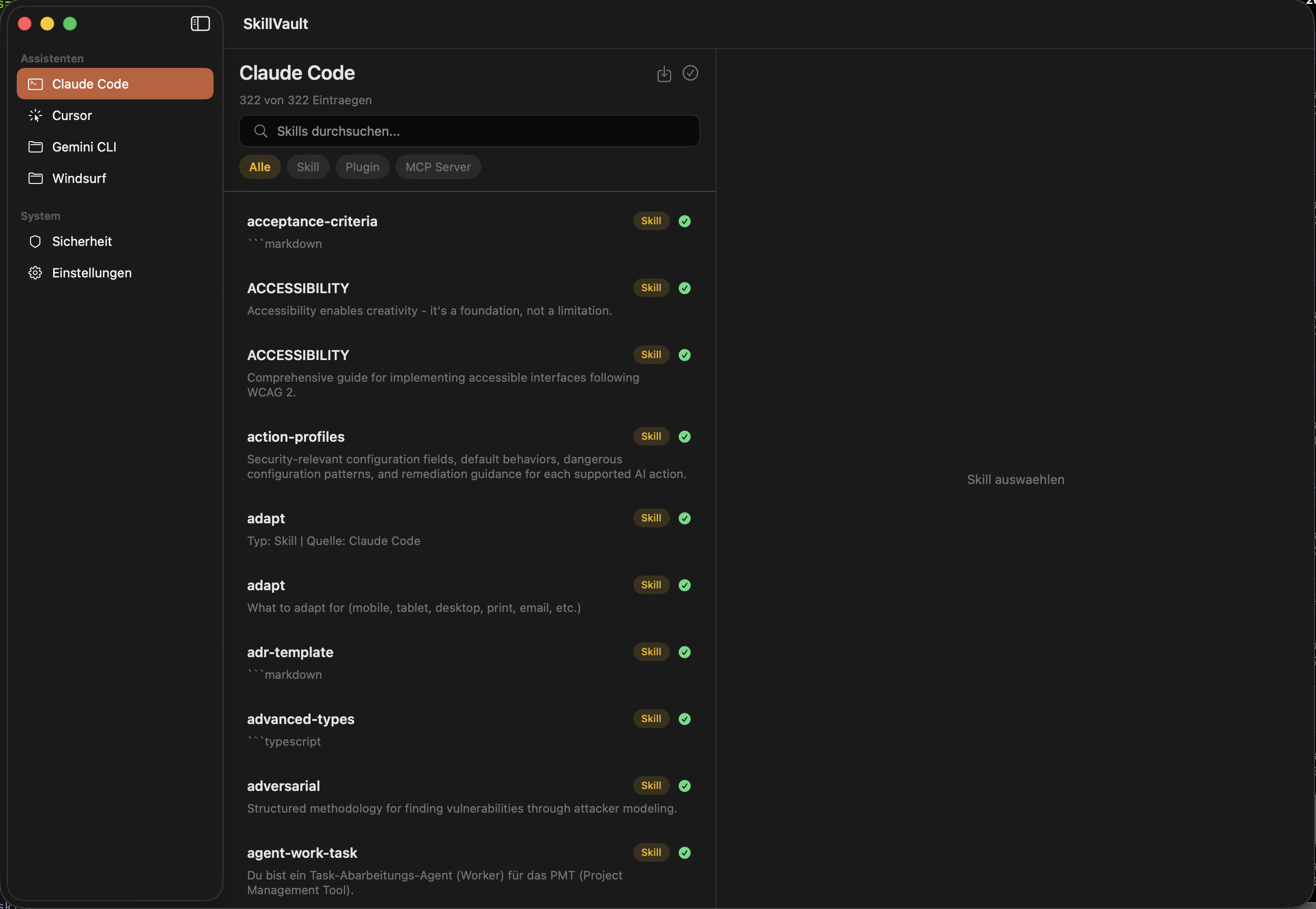
Task: Click the Skills durchsuchen search field
Action: click(469, 130)
